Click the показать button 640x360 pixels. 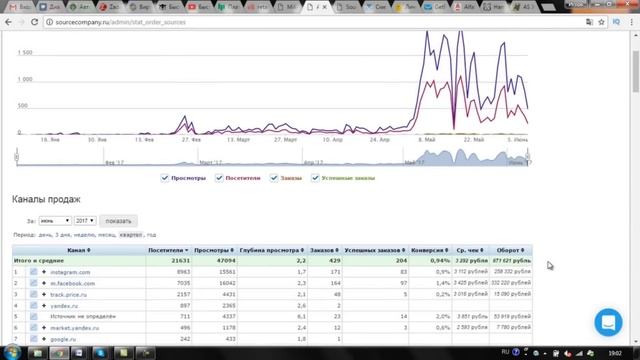coord(118,221)
